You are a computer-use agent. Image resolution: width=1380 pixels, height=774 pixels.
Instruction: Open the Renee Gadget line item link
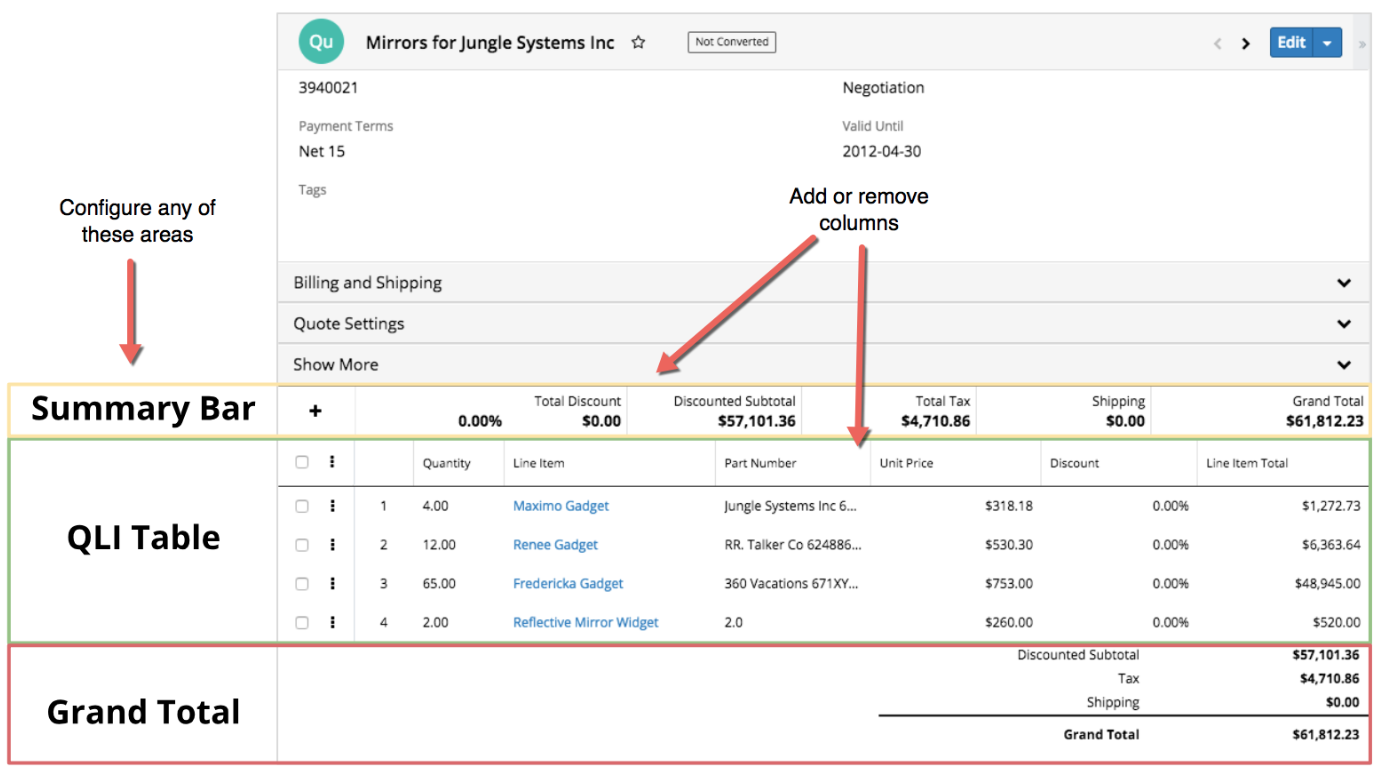pos(555,545)
